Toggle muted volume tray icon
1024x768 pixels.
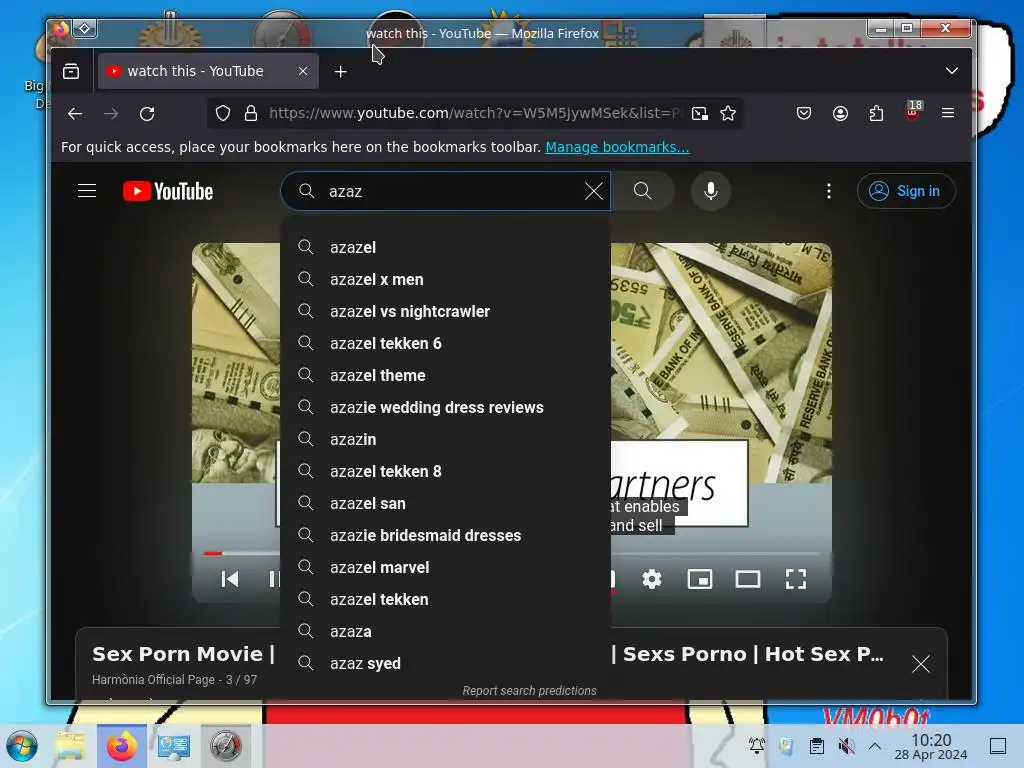[846, 746]
